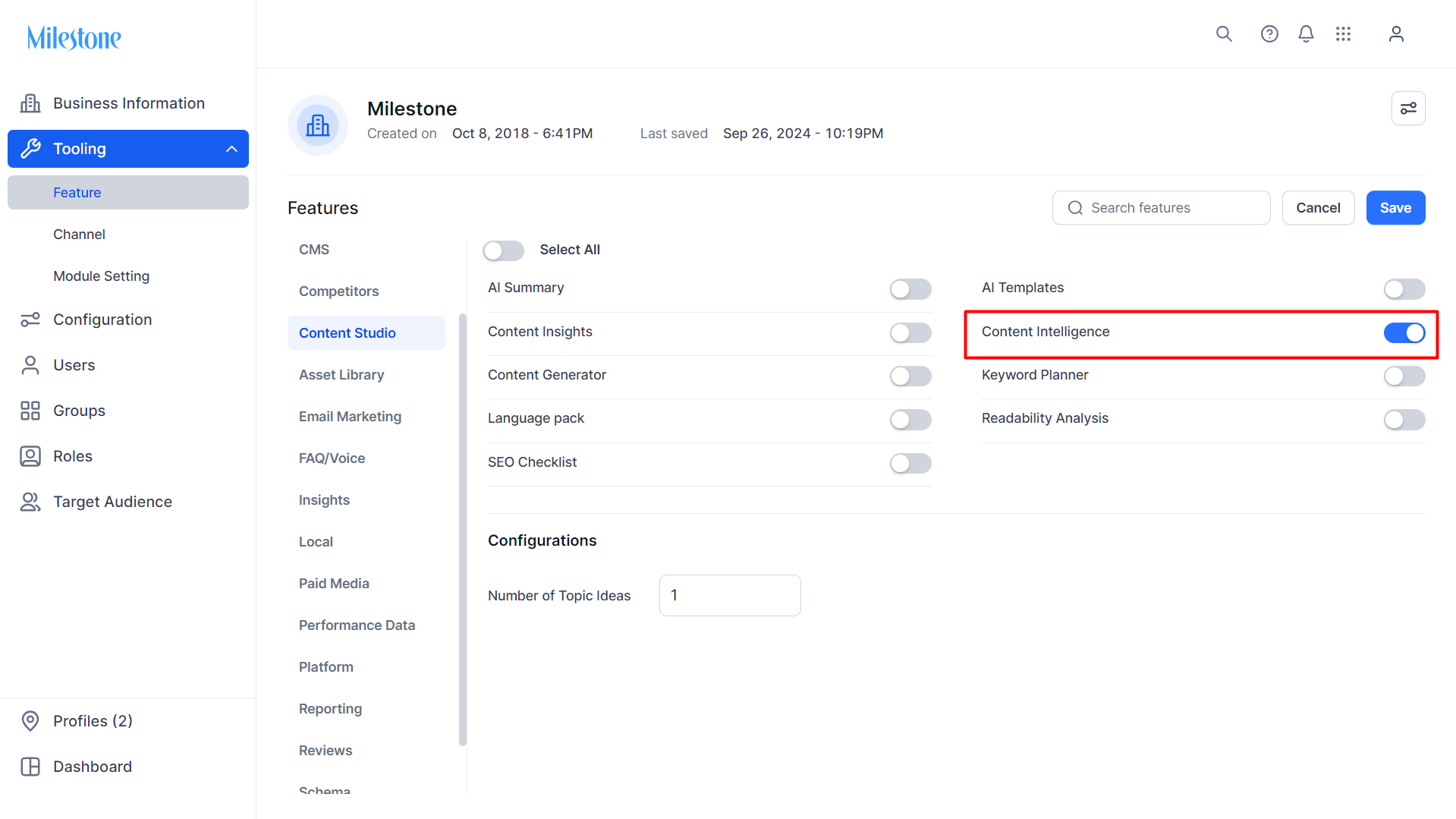Open Target Audience section
1456x819 pixels.
[128, 502]
